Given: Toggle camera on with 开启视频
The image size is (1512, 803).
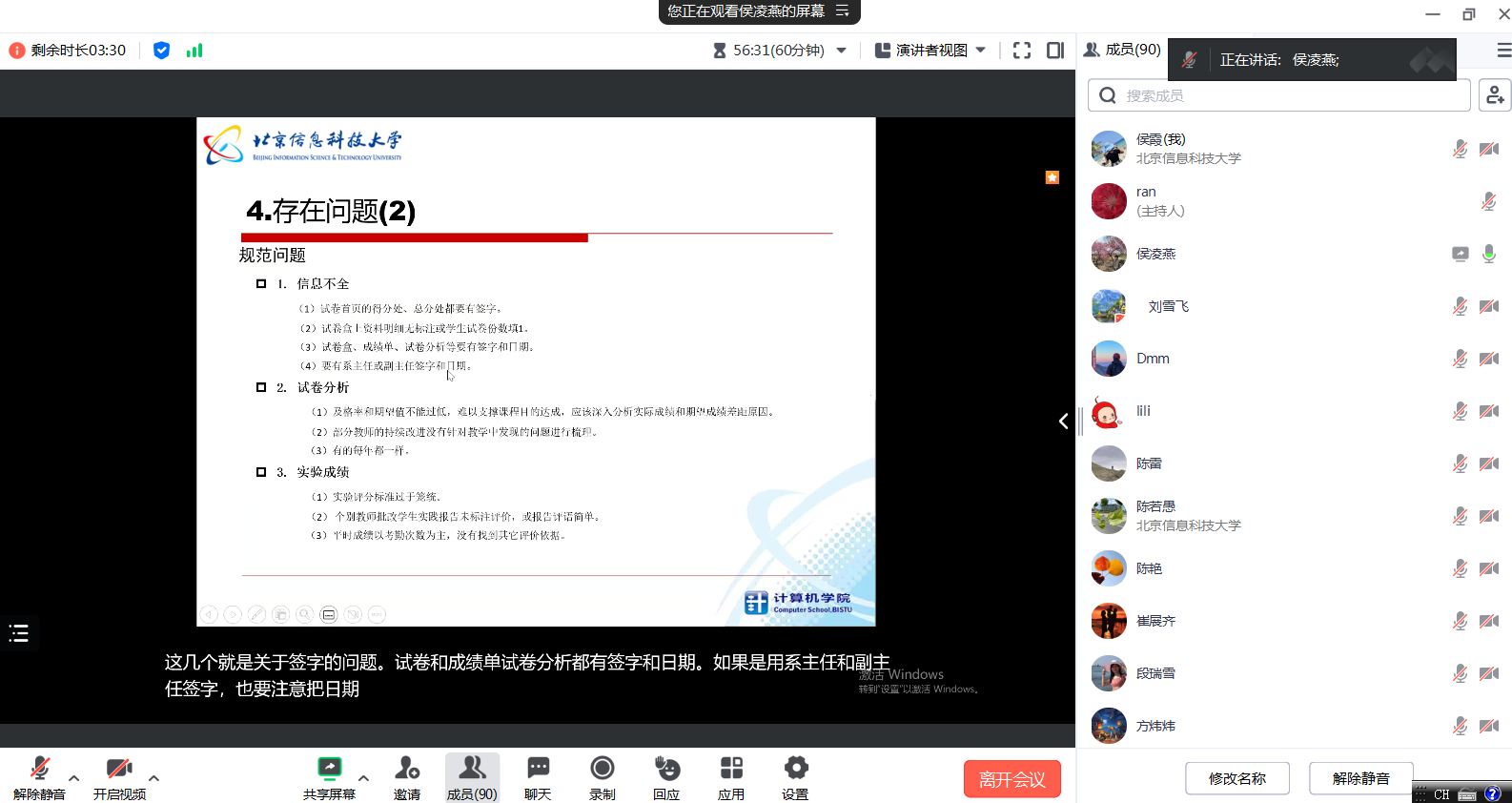Looking at the screenshot, I should [x=119, y=777].
